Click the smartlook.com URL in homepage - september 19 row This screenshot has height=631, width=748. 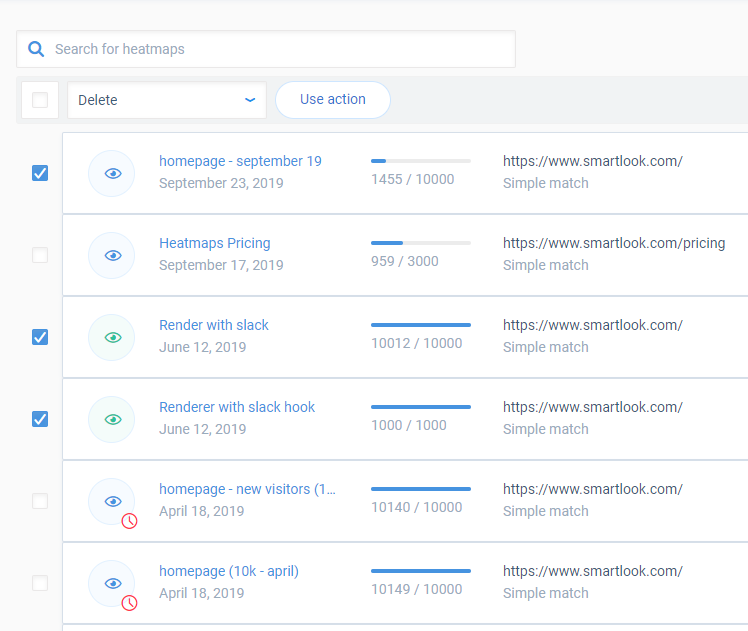pyautogui.click(x=593, y=161)
